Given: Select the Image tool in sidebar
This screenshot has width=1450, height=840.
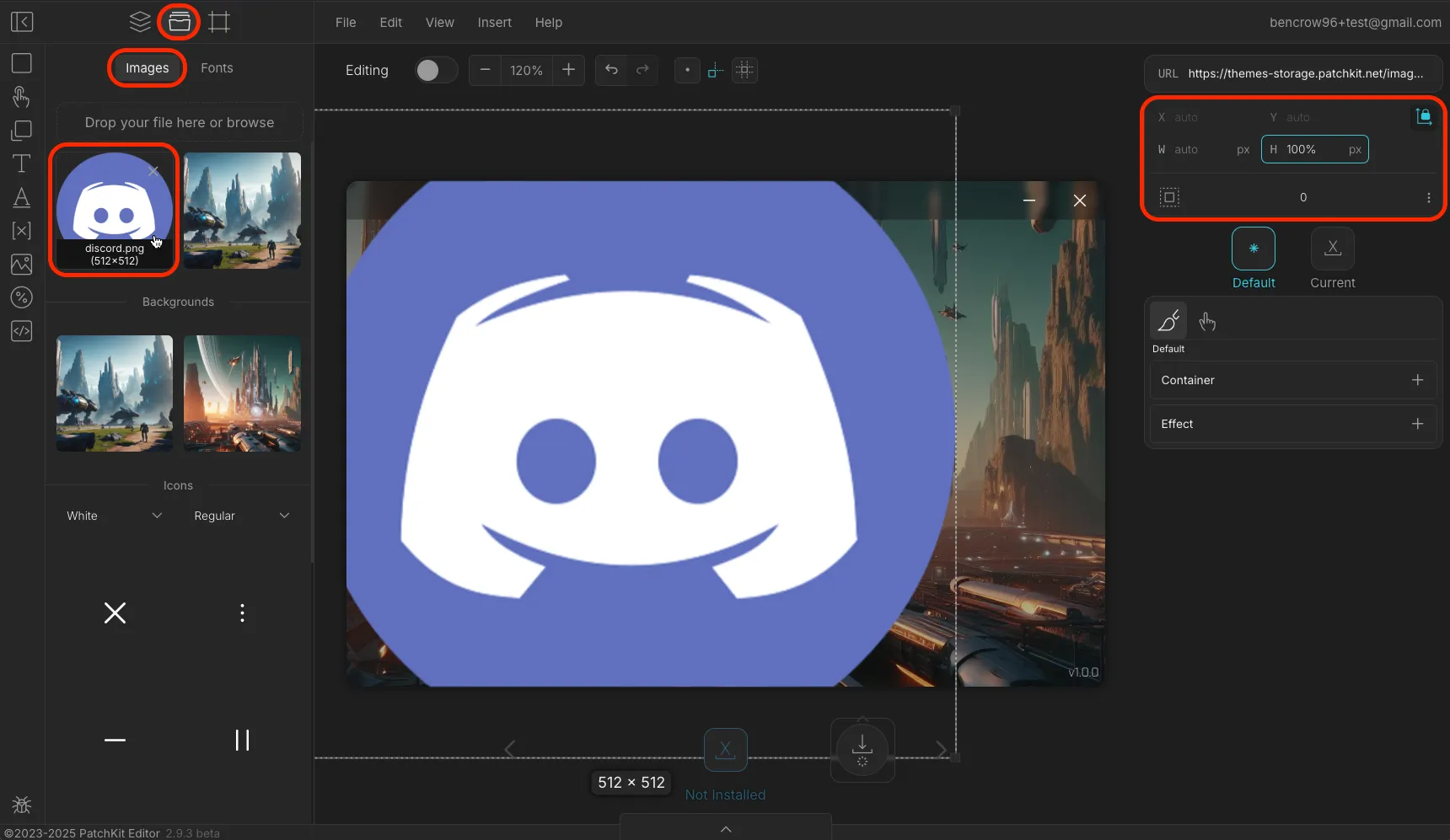Looking at the screenshot, I should pos(22,265).
